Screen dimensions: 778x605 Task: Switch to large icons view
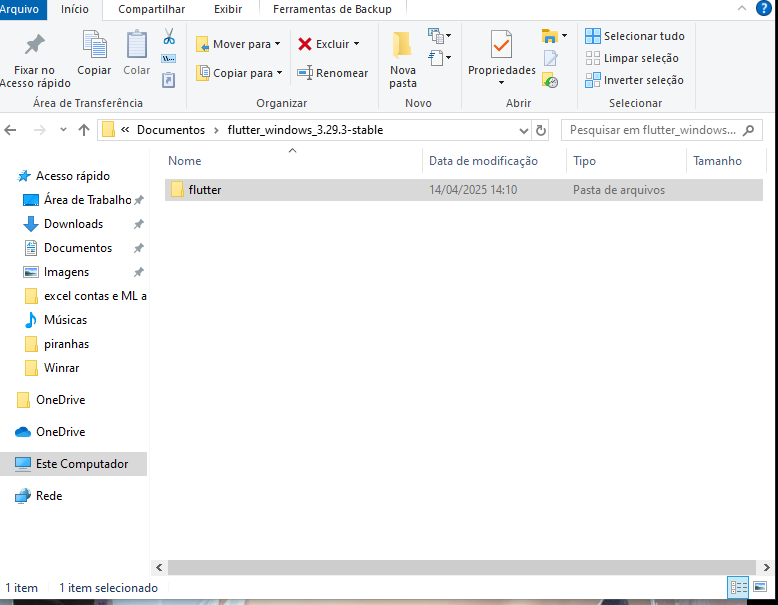[x=760, y=587]
